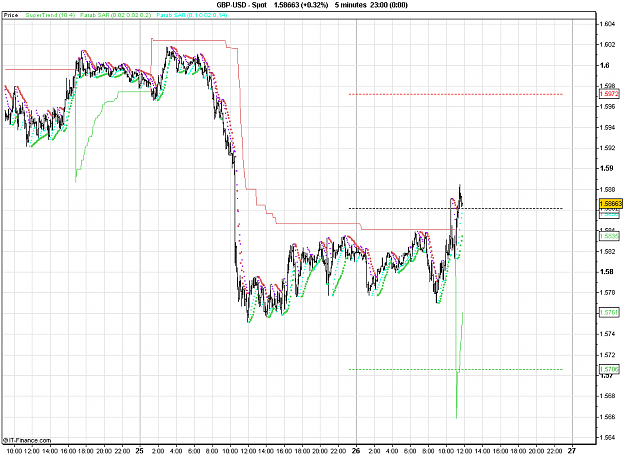
Task: Click the 1.604 price axis label
Action: [x=607, y=24]
